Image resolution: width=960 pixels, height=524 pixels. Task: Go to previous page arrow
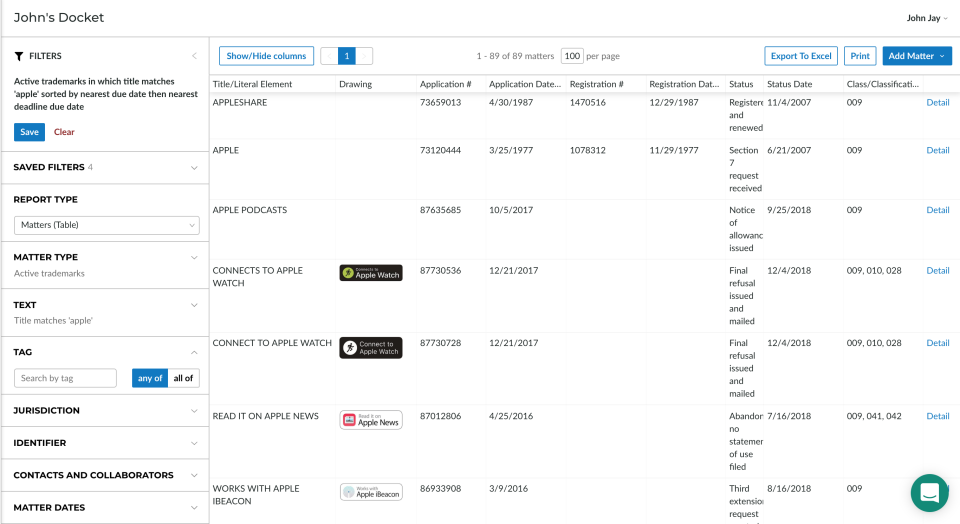tap(329, 56)
